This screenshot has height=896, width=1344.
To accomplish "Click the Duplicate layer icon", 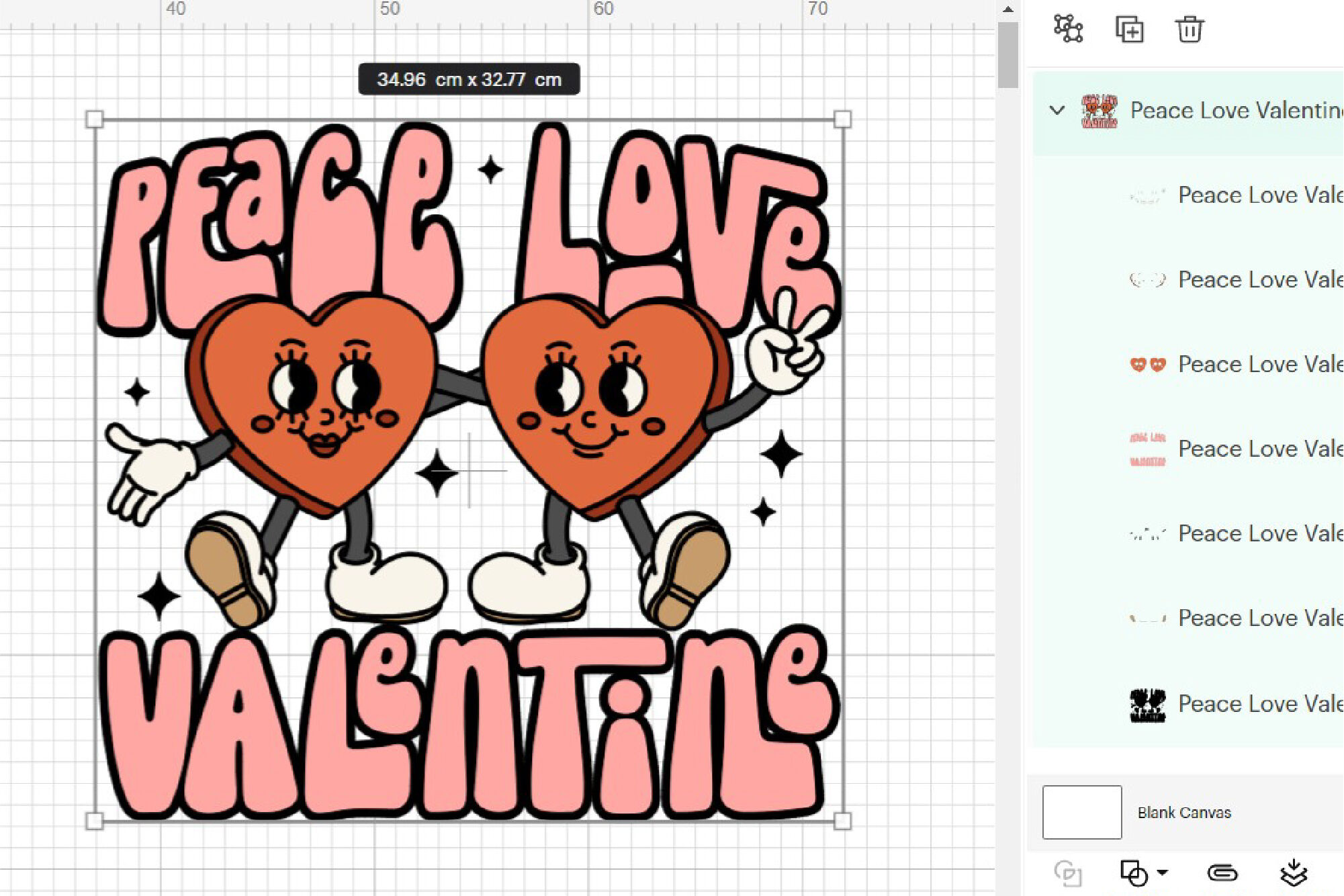I will click(x=1129, y=30).
